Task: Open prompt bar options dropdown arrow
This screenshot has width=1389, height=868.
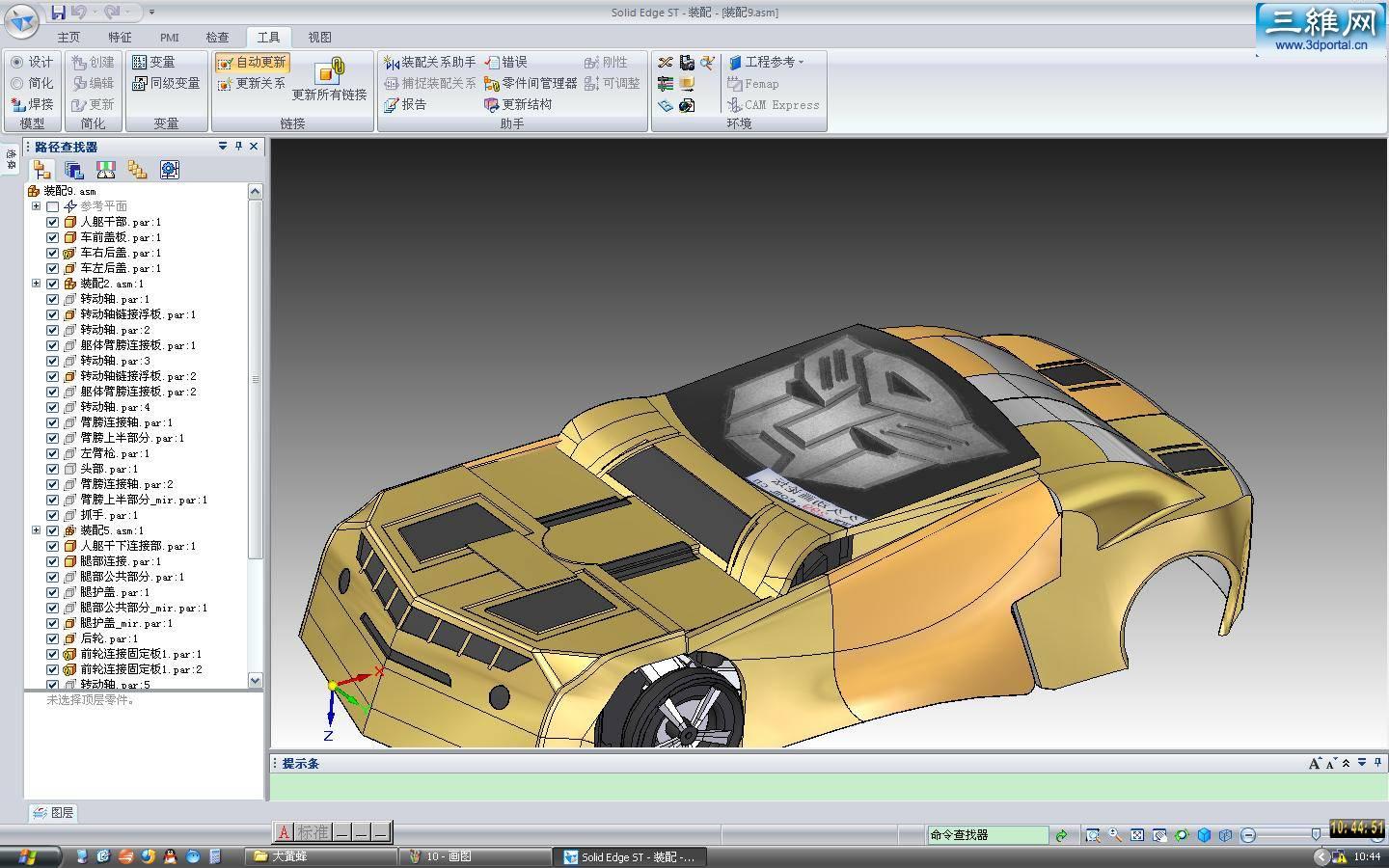Action: click(x=1362, y=763)
